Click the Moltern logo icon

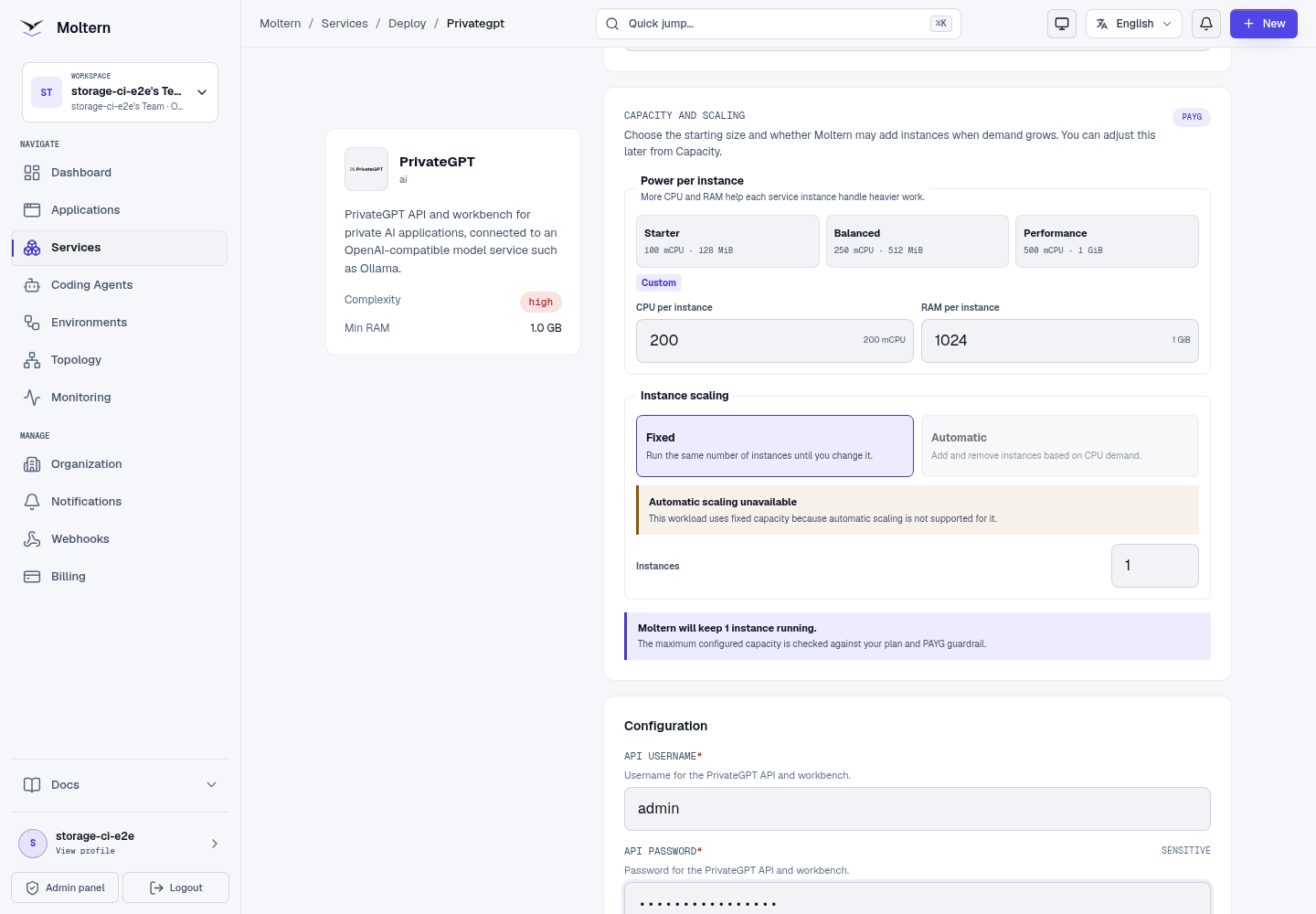(x=32, y=27)
